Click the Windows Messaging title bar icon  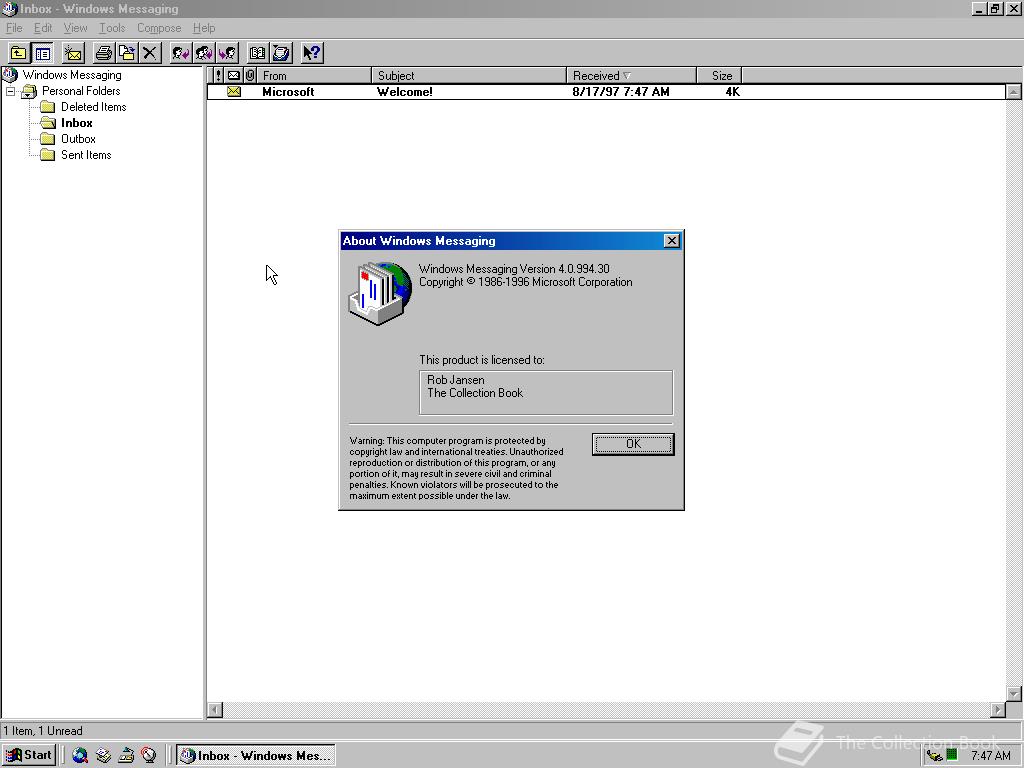click(x=9, y=8)
